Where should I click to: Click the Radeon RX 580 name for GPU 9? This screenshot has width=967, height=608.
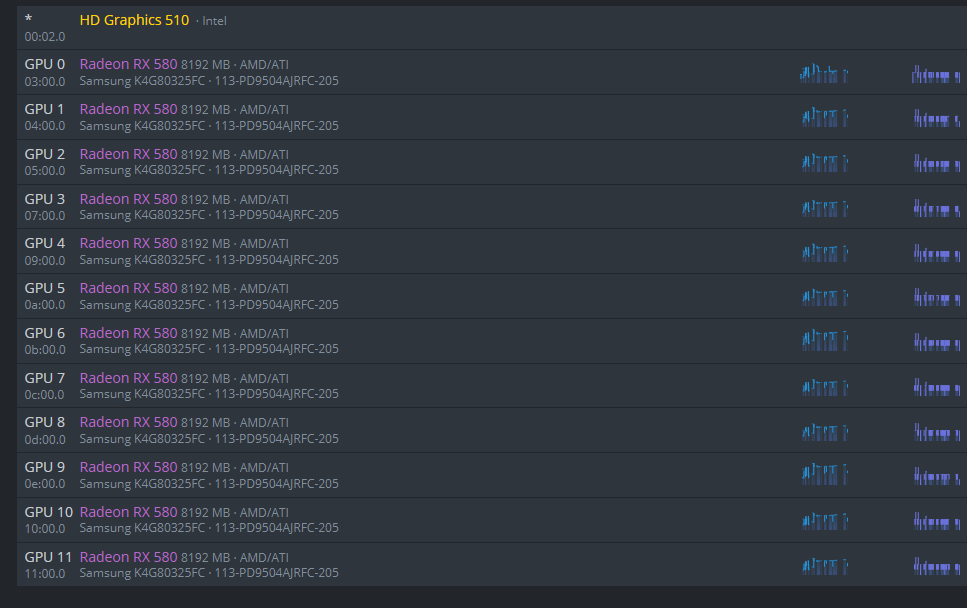(x=128, y=467)
